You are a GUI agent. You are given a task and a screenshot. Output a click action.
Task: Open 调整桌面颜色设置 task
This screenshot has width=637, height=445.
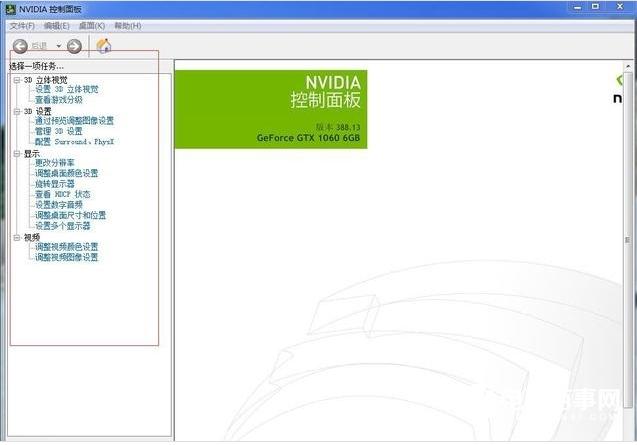point(66,173)
